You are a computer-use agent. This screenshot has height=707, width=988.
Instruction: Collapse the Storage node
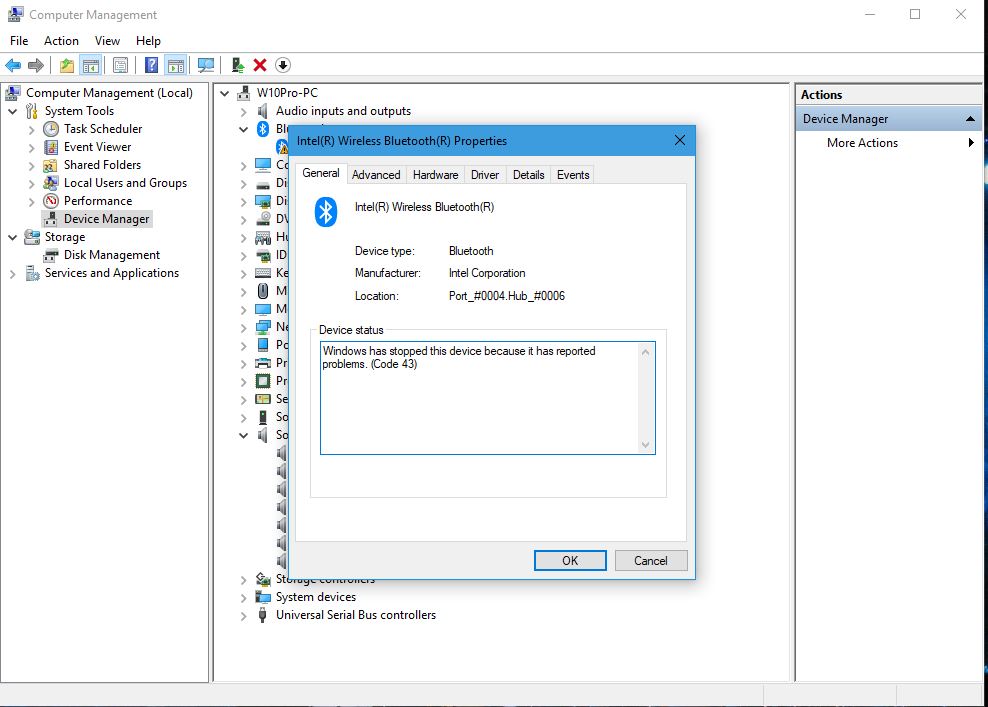(x=13, y=238)
